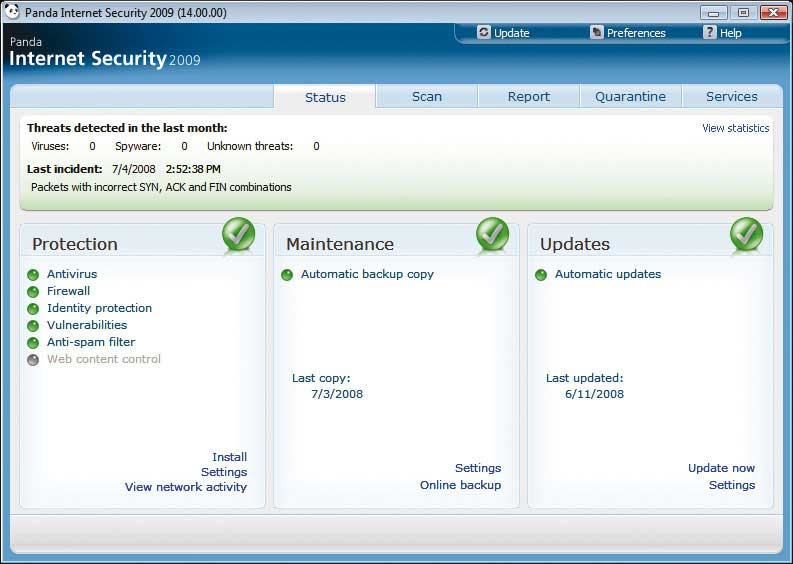Viewport: 793px width, 564px height.
Task: Click the Help question mark icon
Action: point(710,32)
